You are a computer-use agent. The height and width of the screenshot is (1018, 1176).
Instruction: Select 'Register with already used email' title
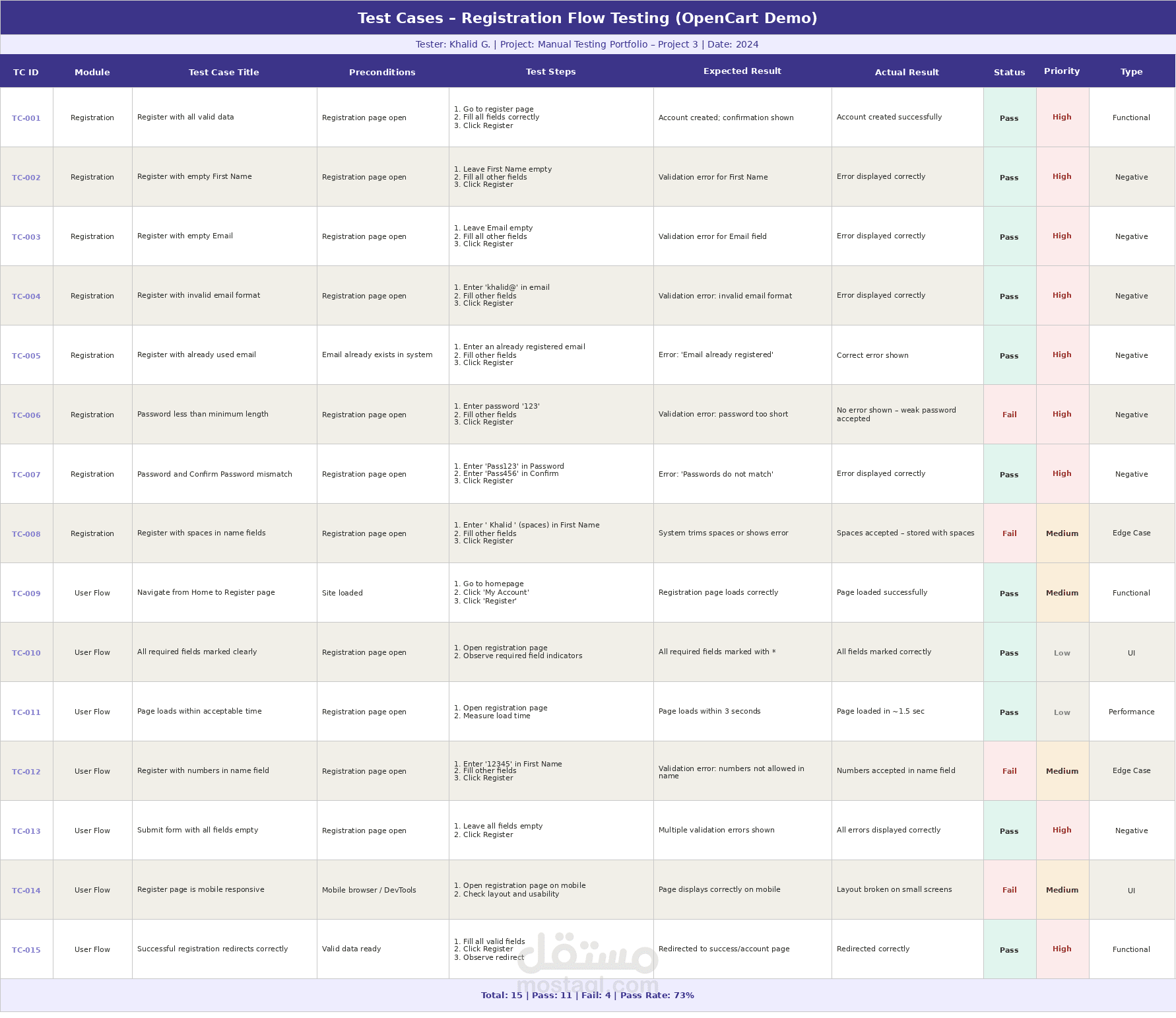pos(197,355)
